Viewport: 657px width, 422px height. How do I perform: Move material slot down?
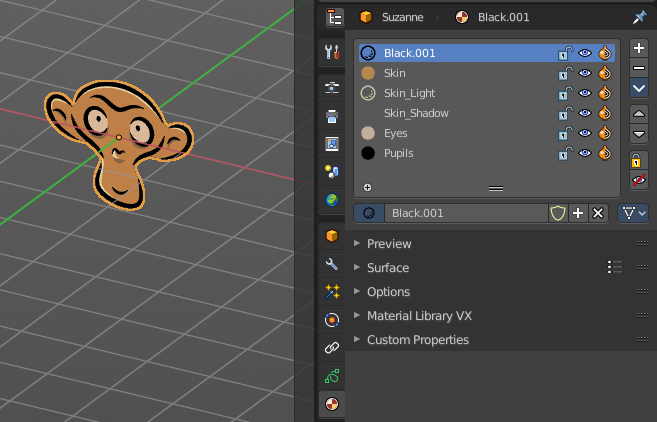click(639, 134)
